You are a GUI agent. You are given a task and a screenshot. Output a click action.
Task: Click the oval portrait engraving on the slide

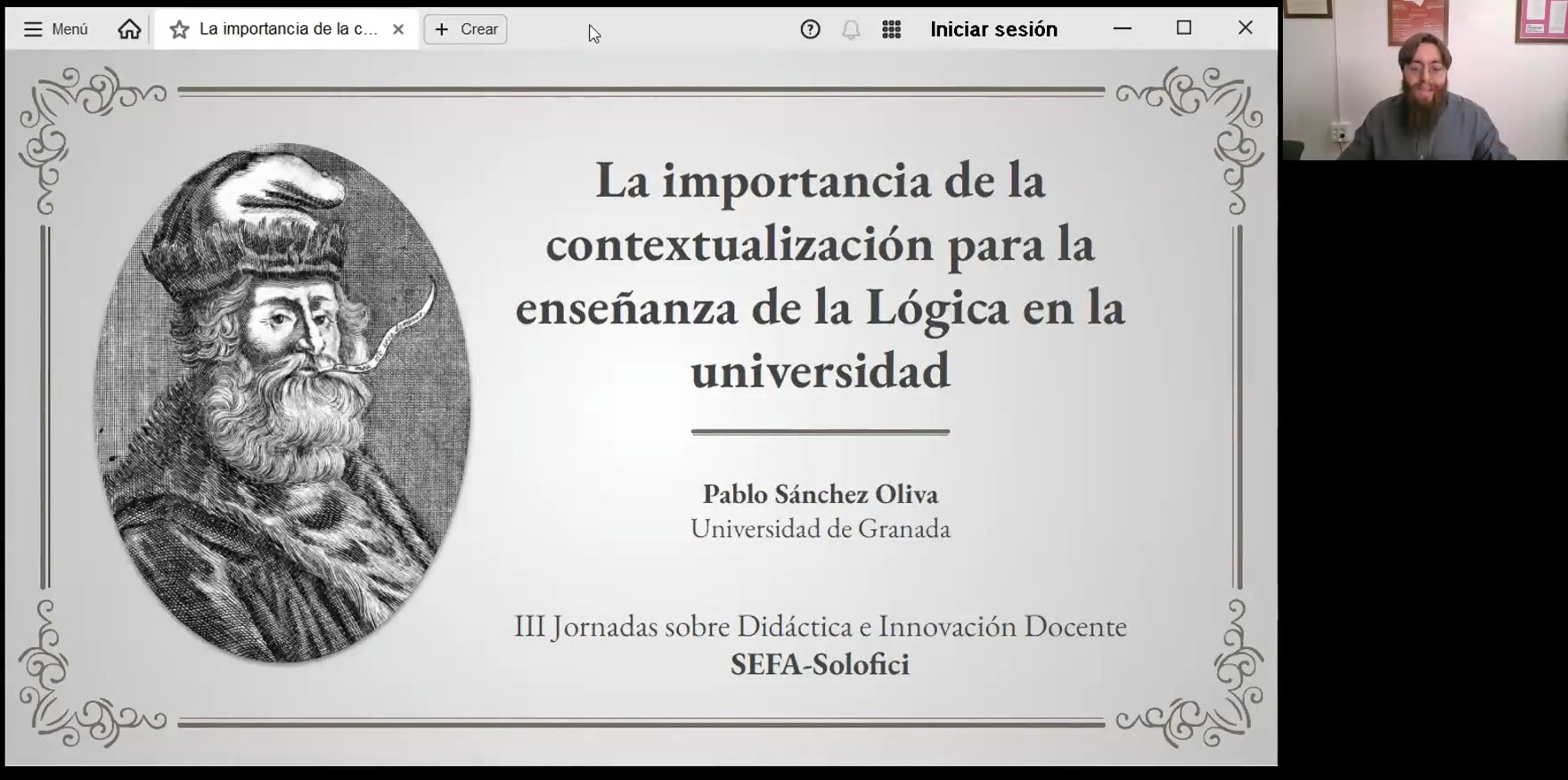tap(282, 402)
